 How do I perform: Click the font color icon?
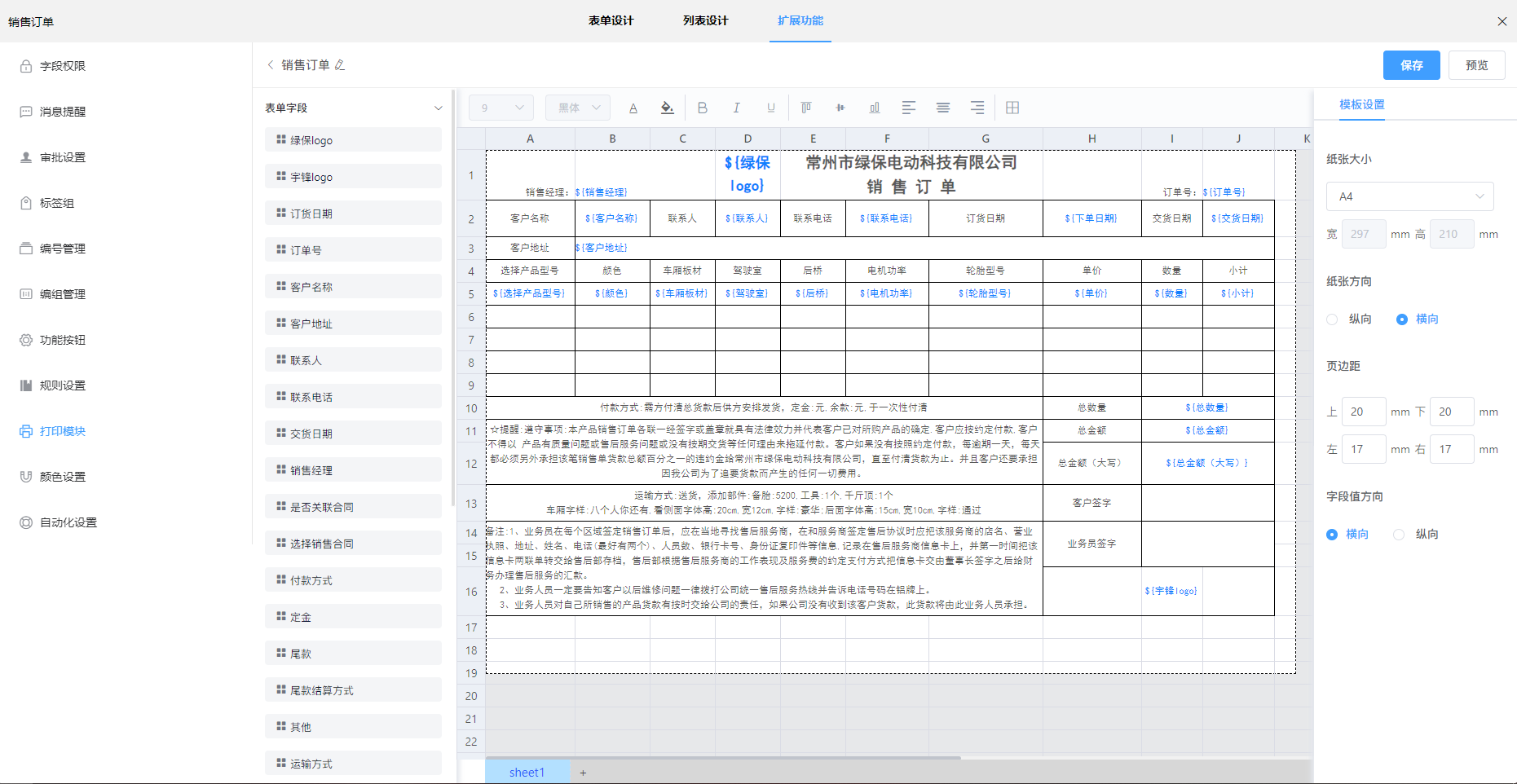(x=633, y=108)
